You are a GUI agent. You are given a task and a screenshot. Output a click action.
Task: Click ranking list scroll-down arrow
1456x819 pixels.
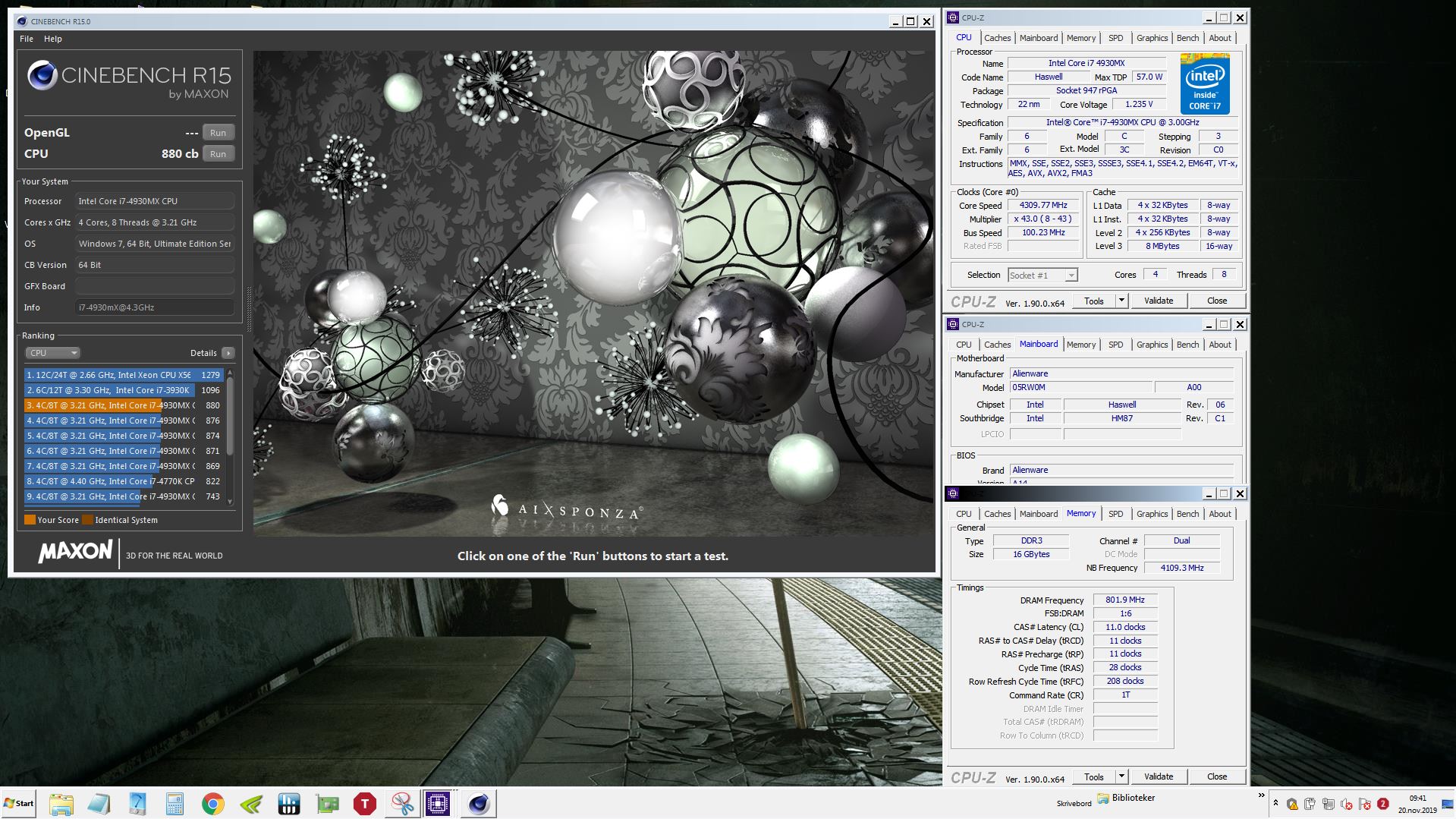tap(230, 502)
